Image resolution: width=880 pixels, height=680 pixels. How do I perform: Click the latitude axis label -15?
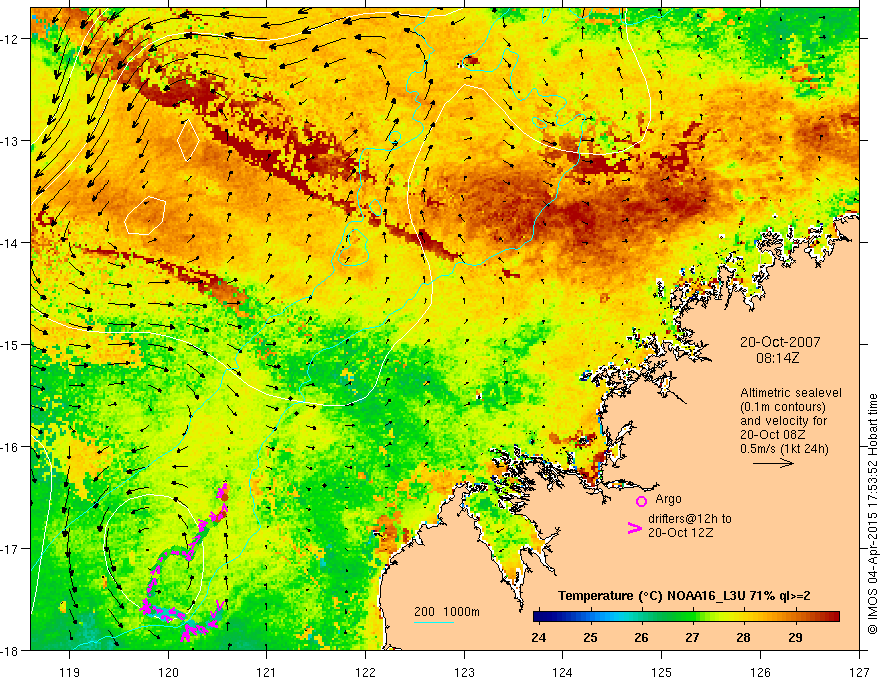coord(11,344)
